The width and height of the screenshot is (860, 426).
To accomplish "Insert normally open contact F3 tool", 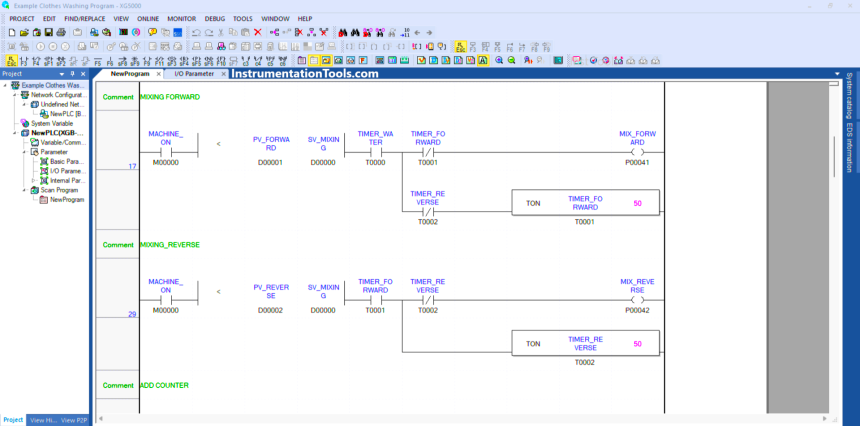I will [24, 60].
